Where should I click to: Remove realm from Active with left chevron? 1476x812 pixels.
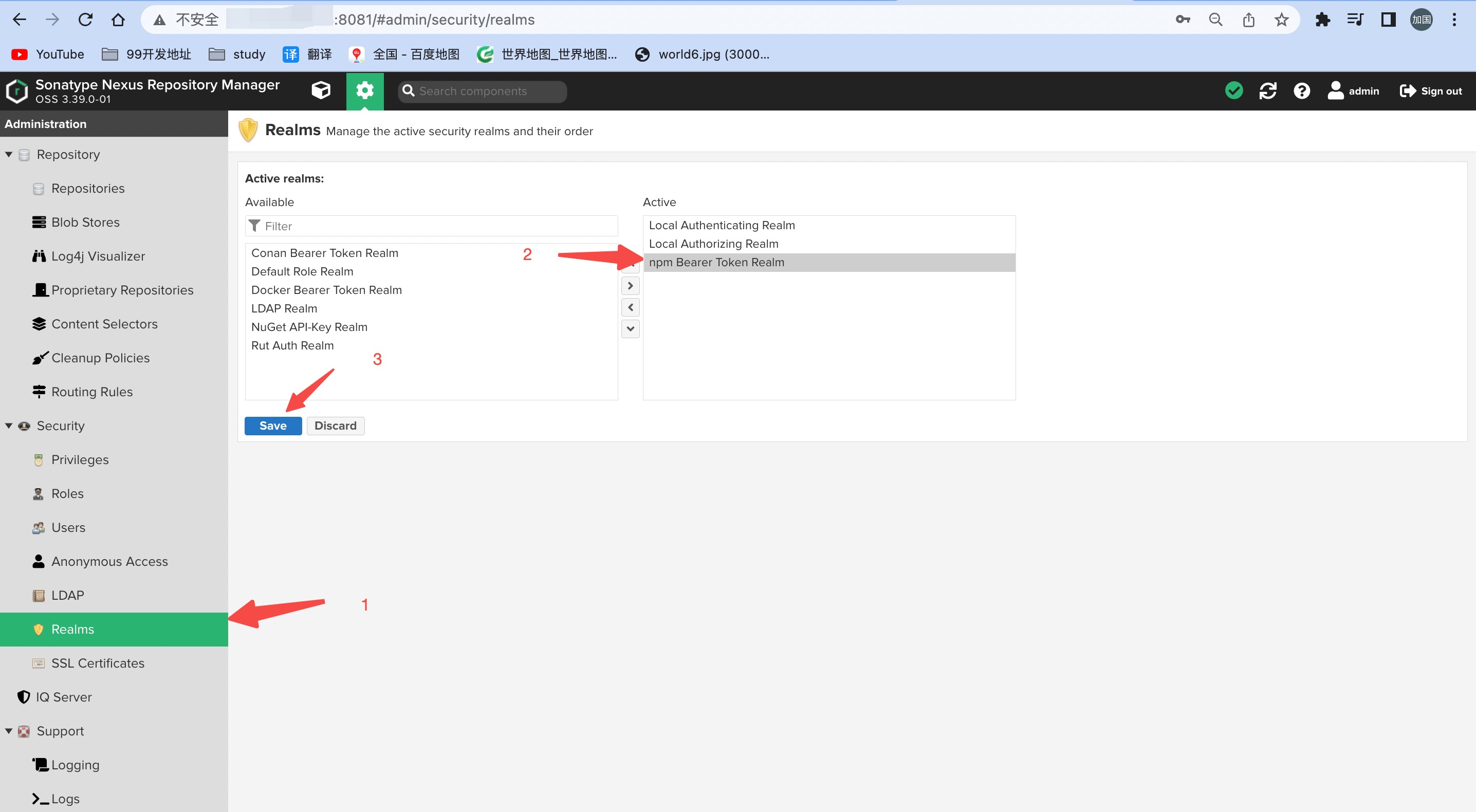tap(630, 307)
